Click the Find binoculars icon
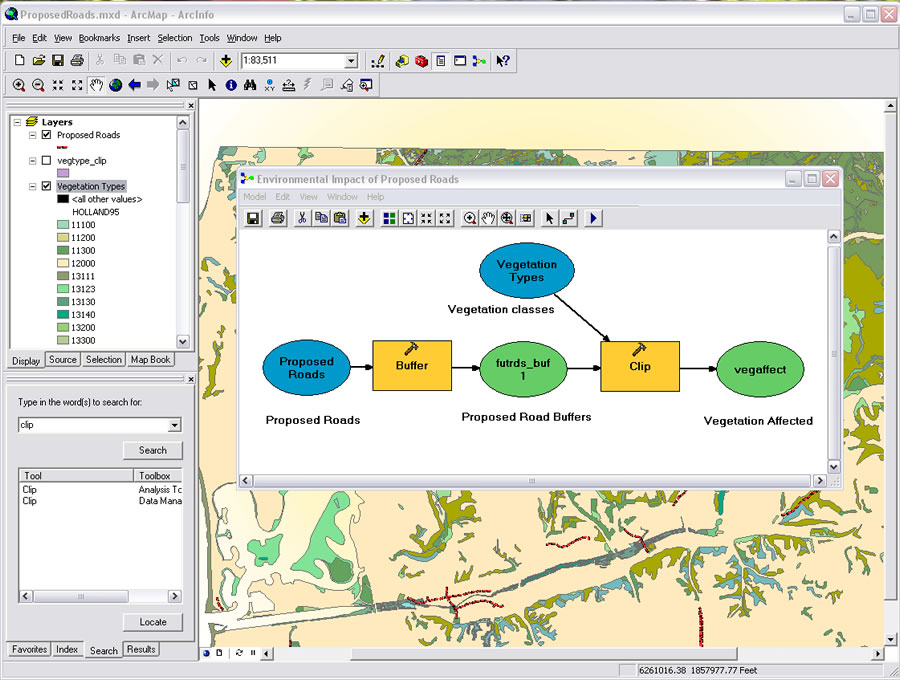This screenshot has width=900, height=680. pyautogui.click(x=250, y=86)
